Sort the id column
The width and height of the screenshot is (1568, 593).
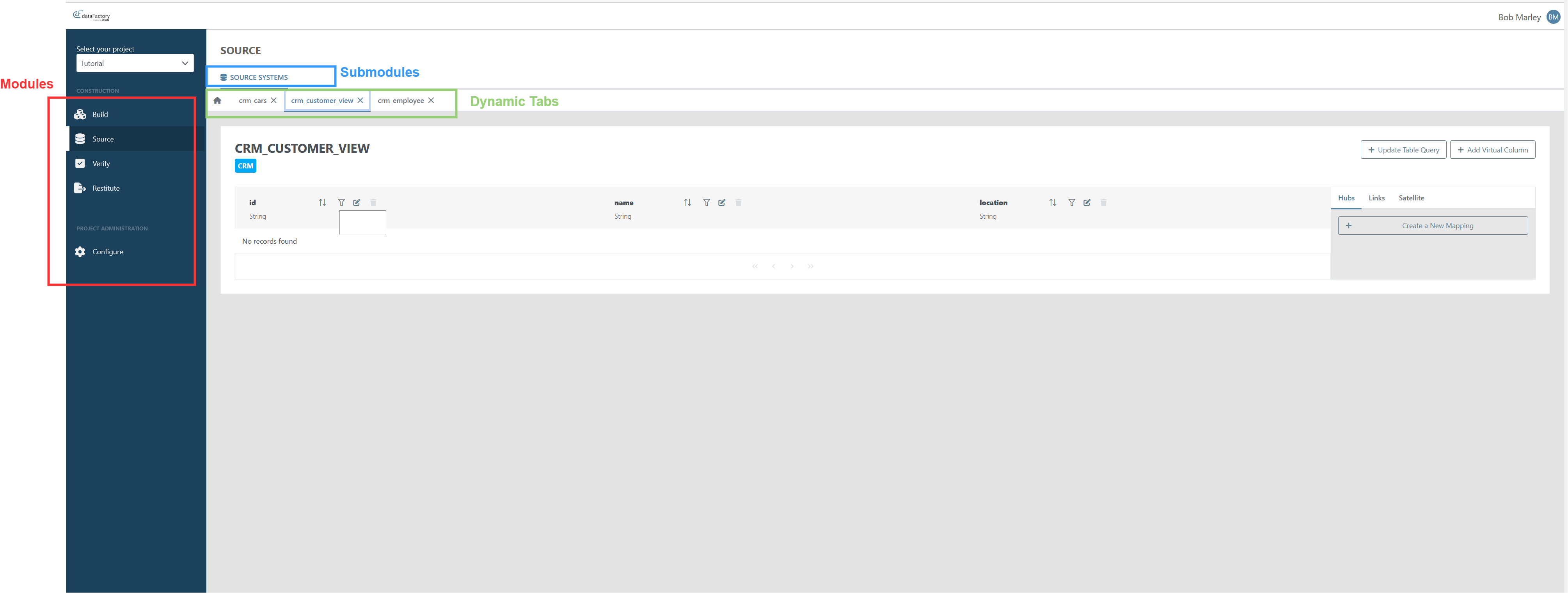coord(322,202)
